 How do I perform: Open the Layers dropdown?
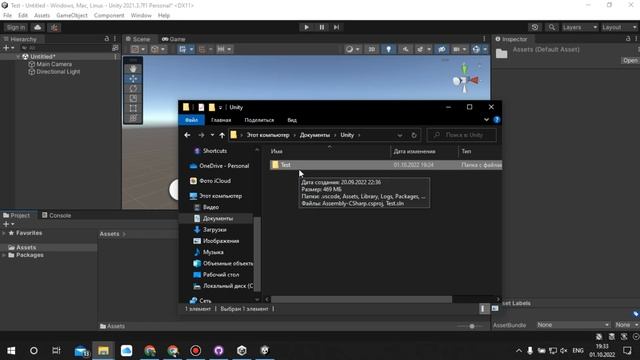coord(580,27)
